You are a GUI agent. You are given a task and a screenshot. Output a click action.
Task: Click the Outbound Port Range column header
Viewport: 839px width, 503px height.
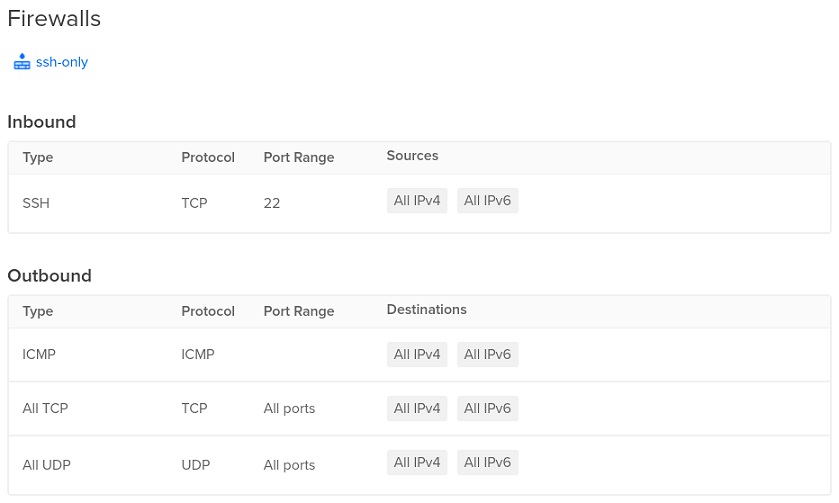point(299,311)
